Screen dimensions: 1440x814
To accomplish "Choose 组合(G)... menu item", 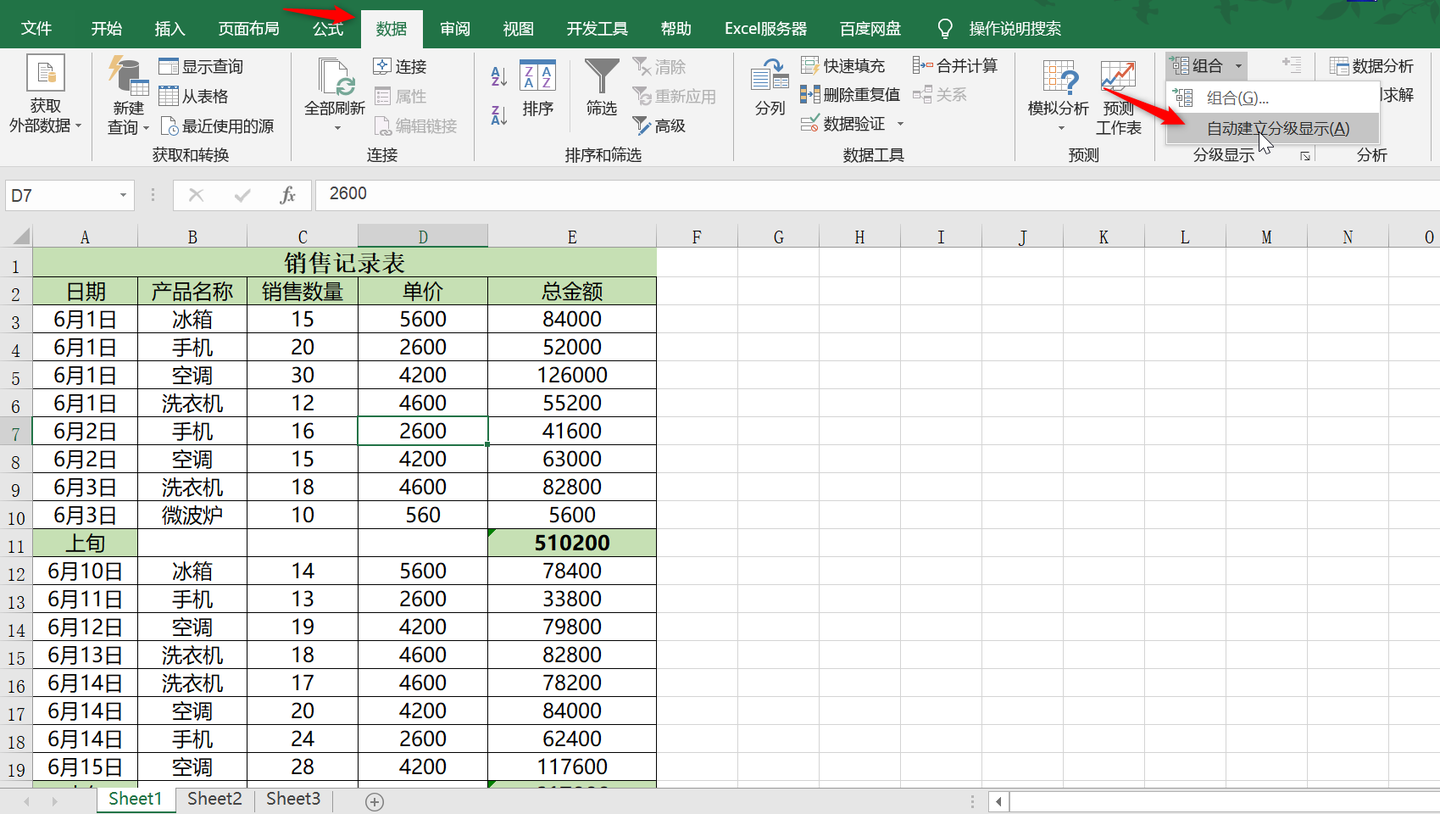I will click(1273, 98).
